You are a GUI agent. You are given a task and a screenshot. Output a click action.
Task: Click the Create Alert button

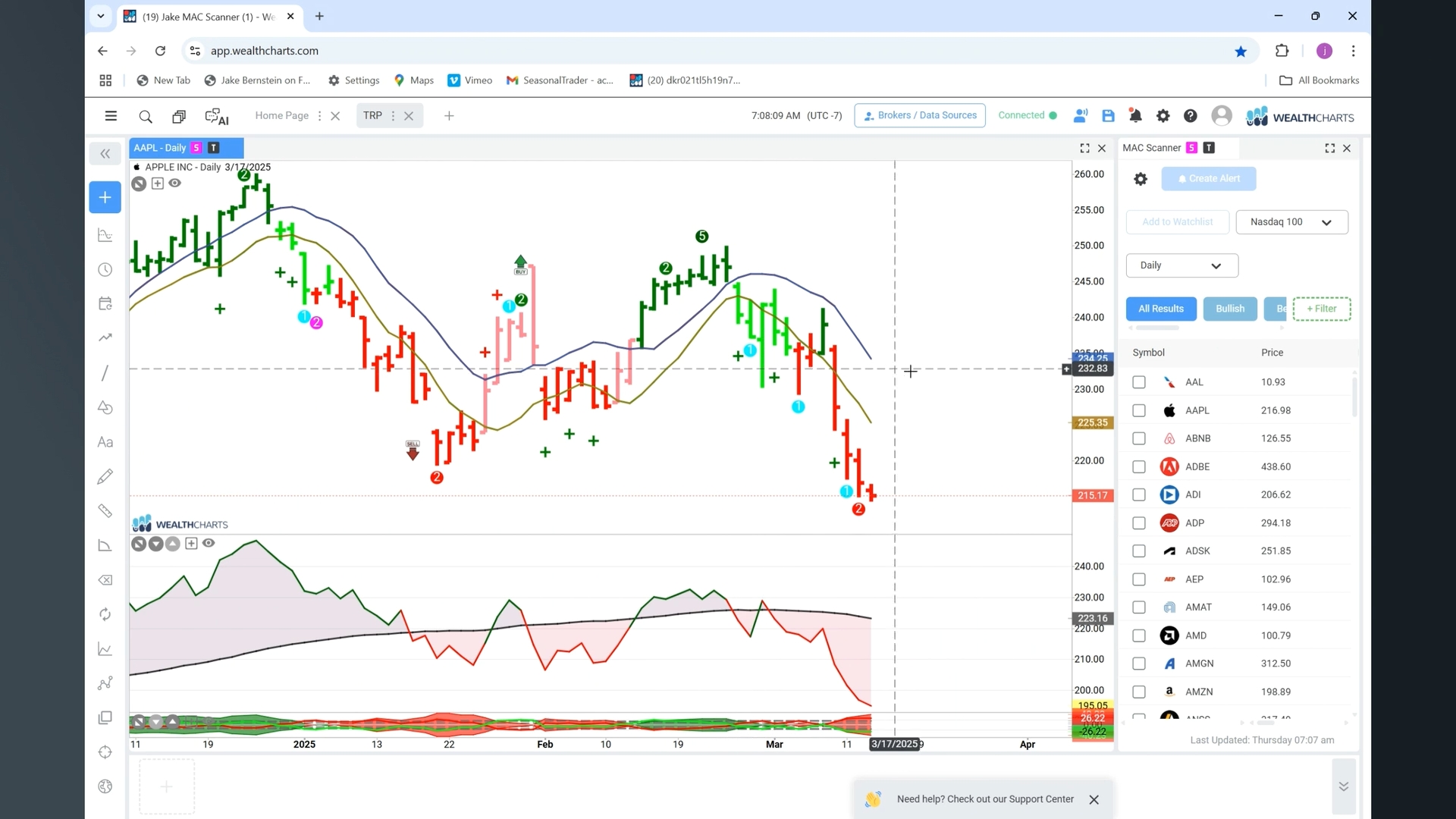coord(1208,179)
